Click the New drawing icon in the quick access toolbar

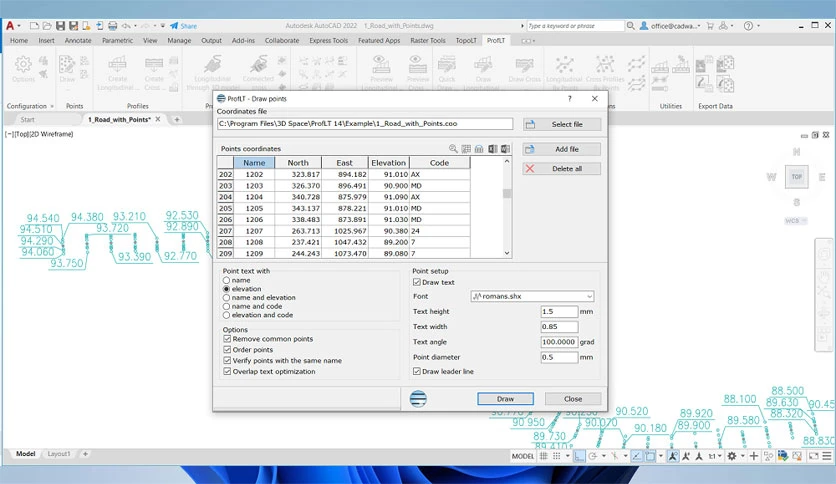(x=35, y=26)
